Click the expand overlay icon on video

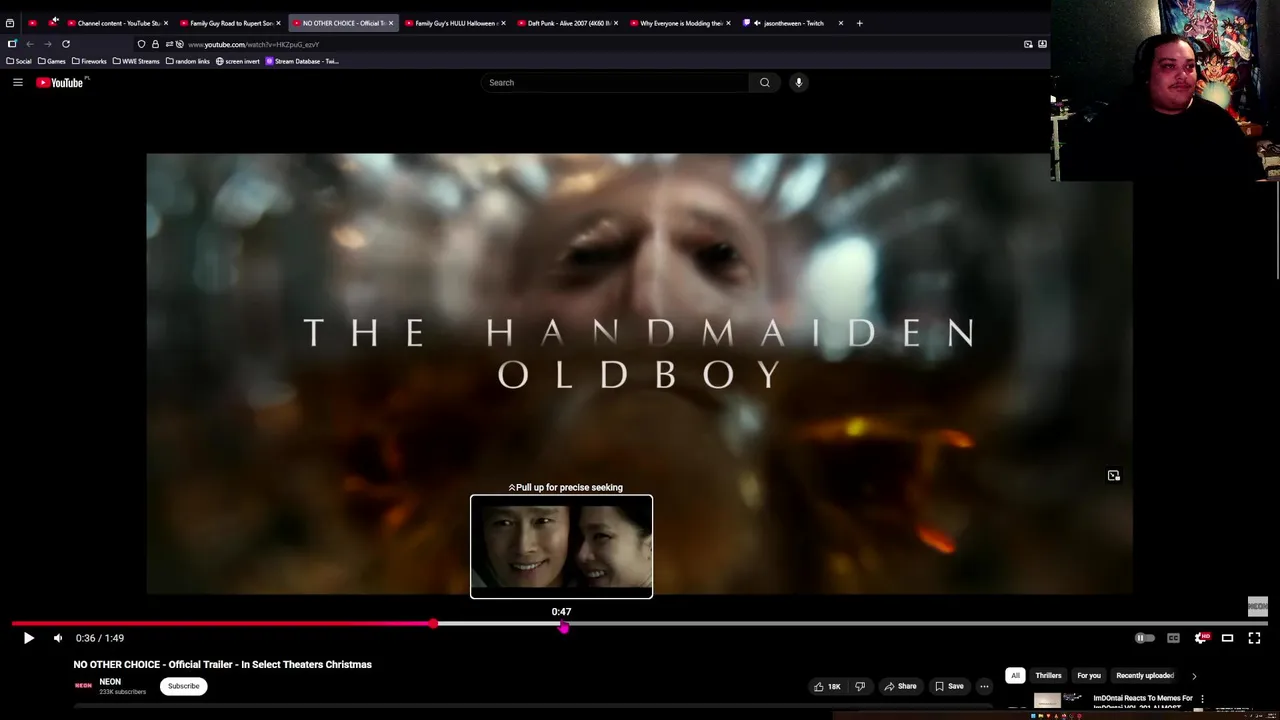pyautogui.click(x=1114, y=476)
